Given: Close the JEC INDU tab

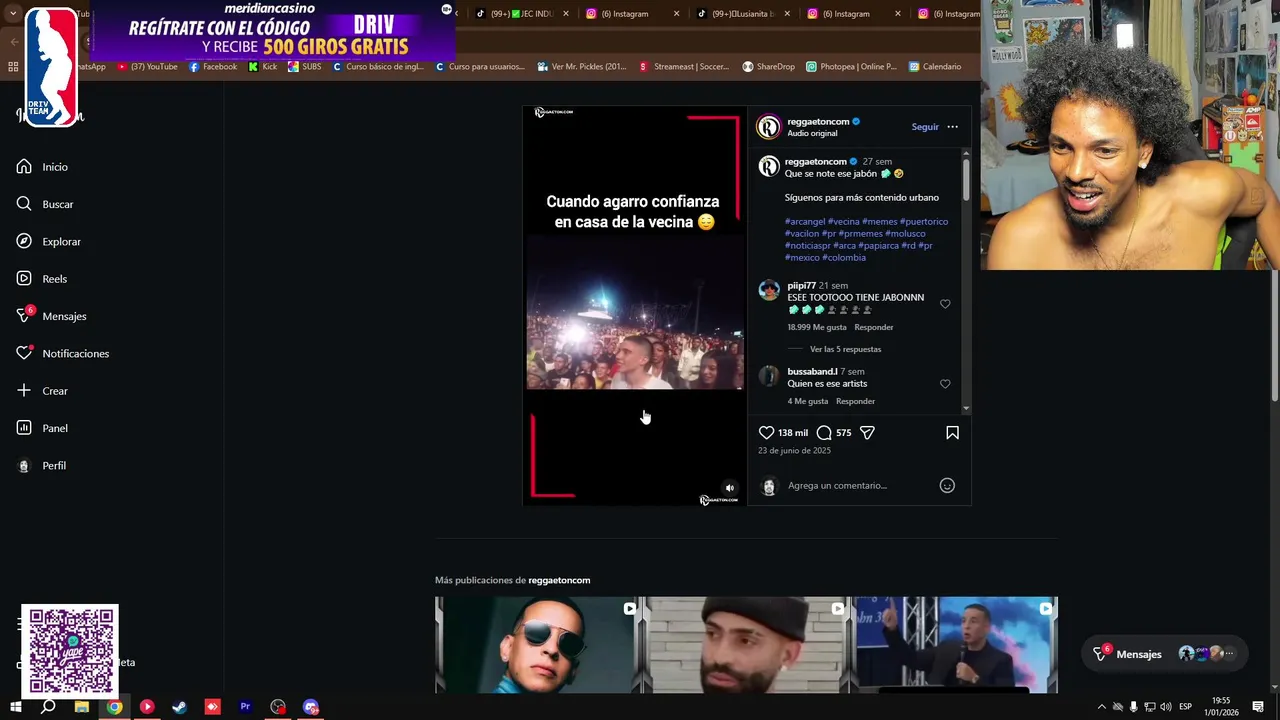Looking at the screenshot, I should click(x=566, y=14).
